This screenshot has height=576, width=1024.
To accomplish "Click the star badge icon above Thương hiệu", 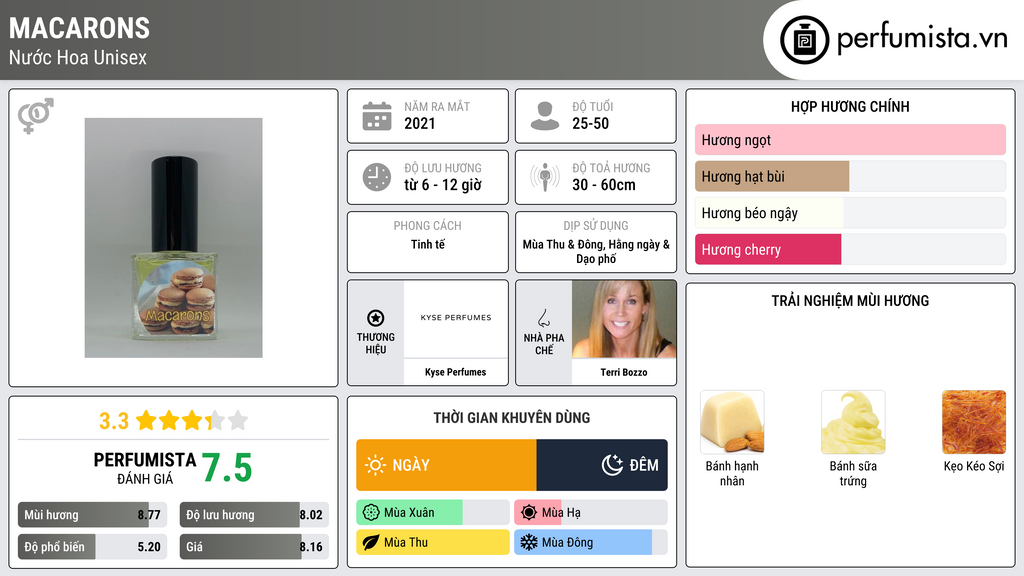I will click(x=376, y=318).
